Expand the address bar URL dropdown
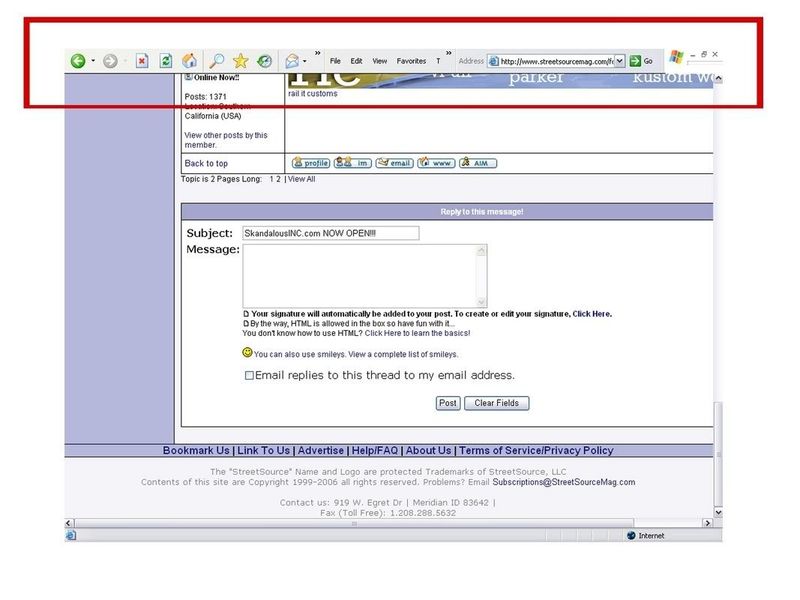Screen dimensions: 800x600 [x=620, y=61]
